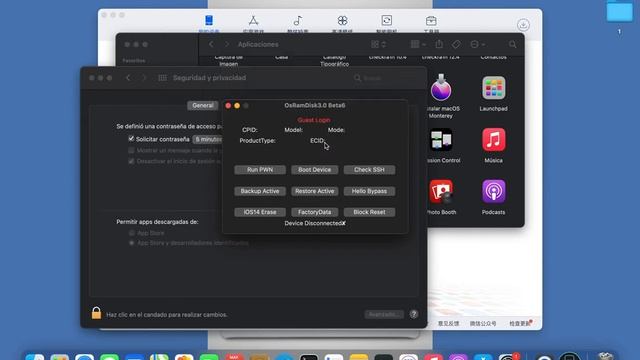The width and height of the screenshot is (640, 360).
Task: Select the Podcasts app icon
Action: point(493,191)
